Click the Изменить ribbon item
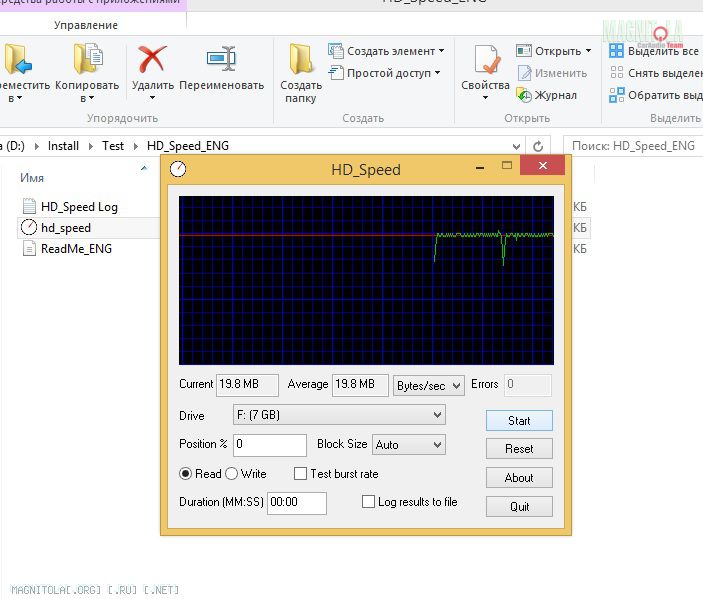Viewport: 703px width, 599px height. (x=552, y=73)
